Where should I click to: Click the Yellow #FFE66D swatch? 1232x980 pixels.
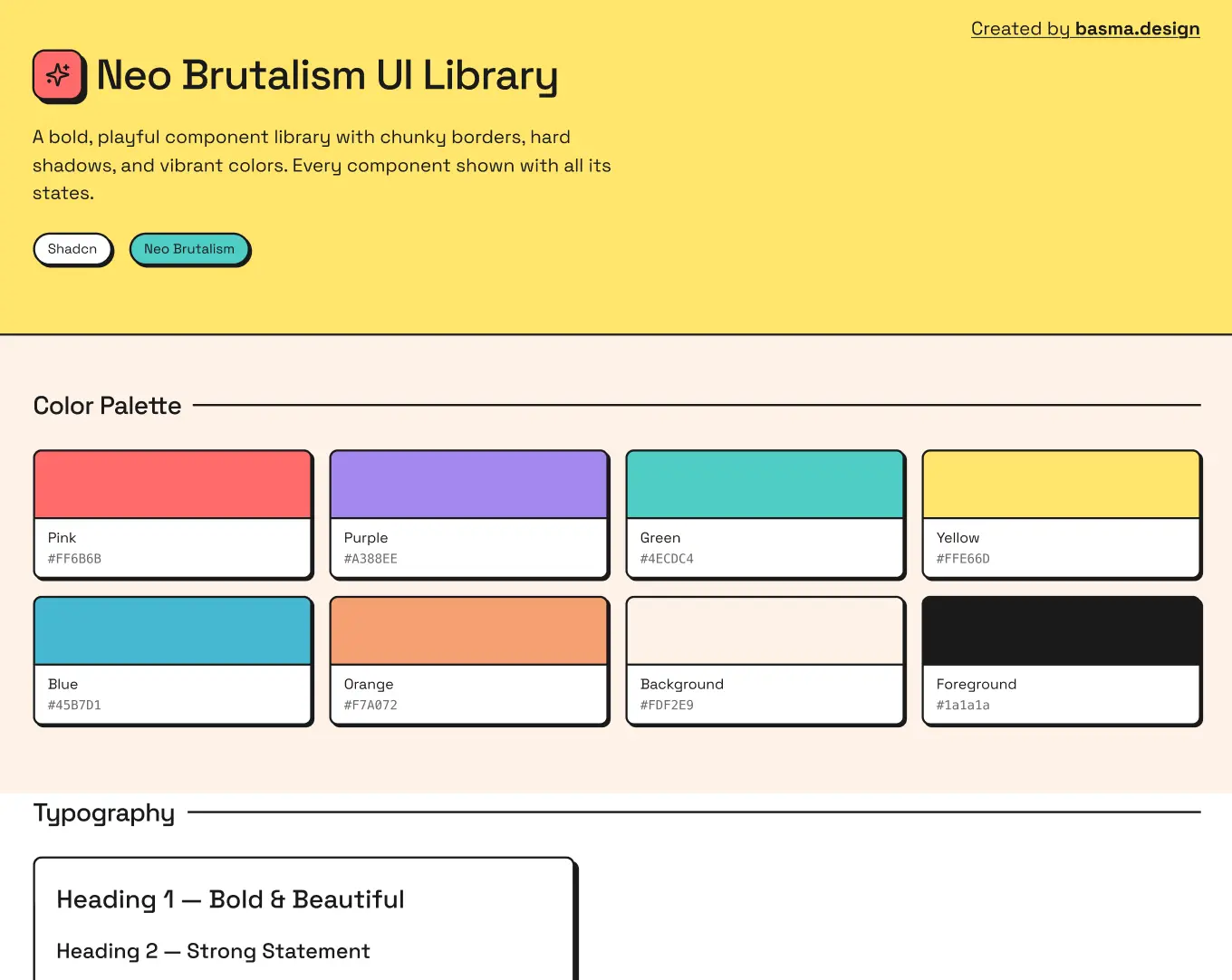1061,483
